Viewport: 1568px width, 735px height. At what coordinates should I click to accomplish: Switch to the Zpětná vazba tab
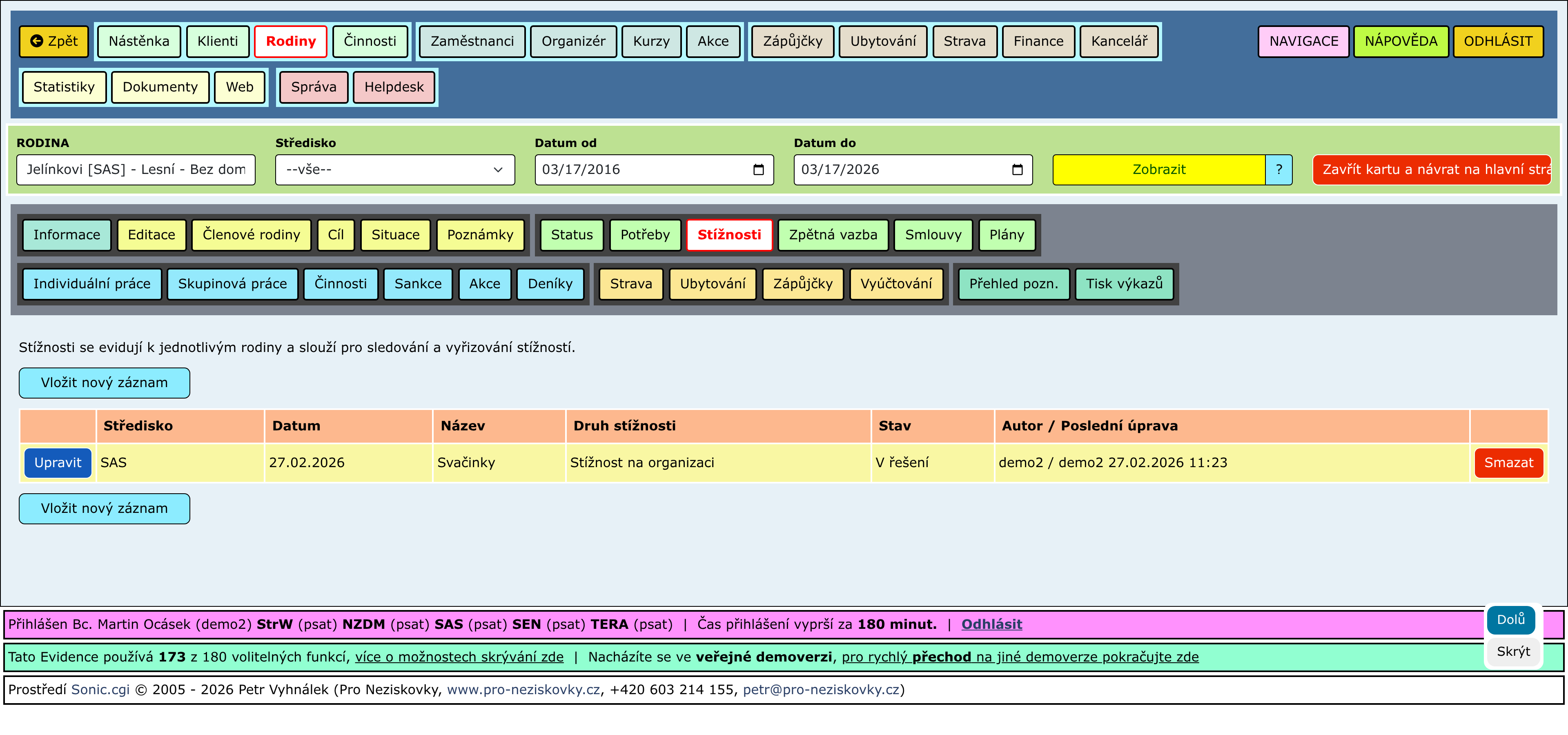833,235
